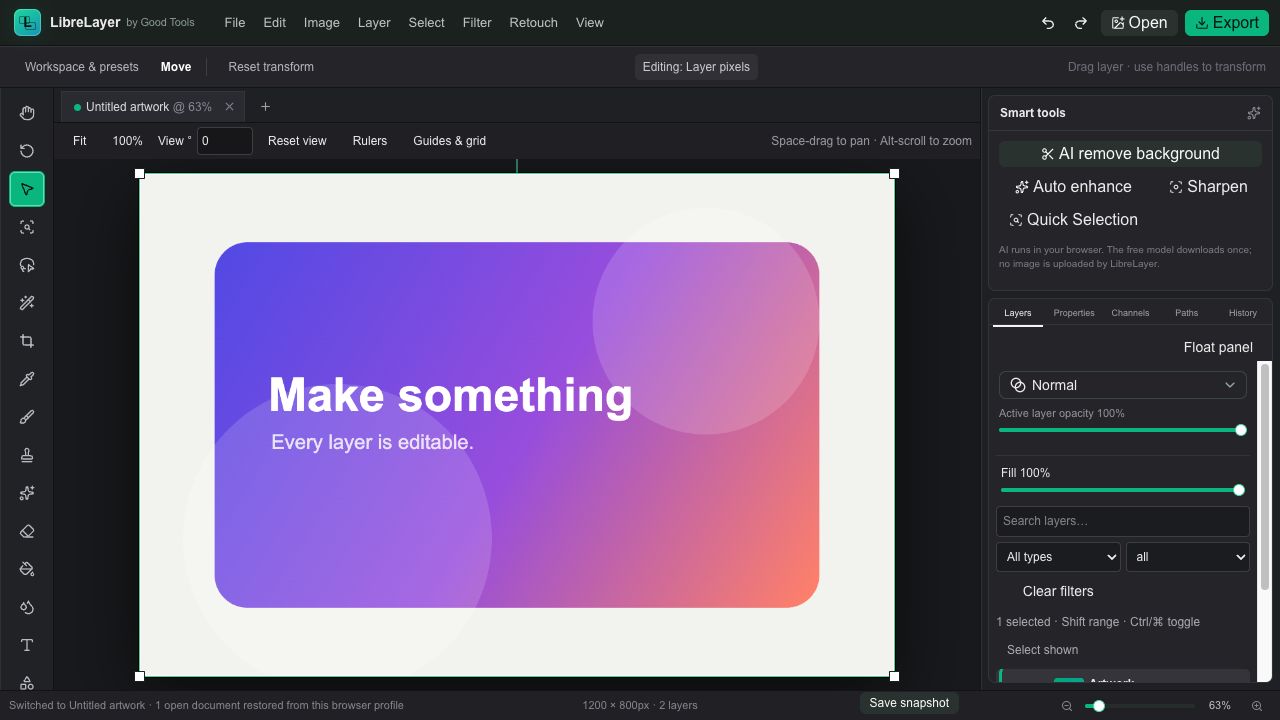Click the Smart tools sparkle icon
The width and height of the screenshot is (1280, 720).
tap(1253, 113)
